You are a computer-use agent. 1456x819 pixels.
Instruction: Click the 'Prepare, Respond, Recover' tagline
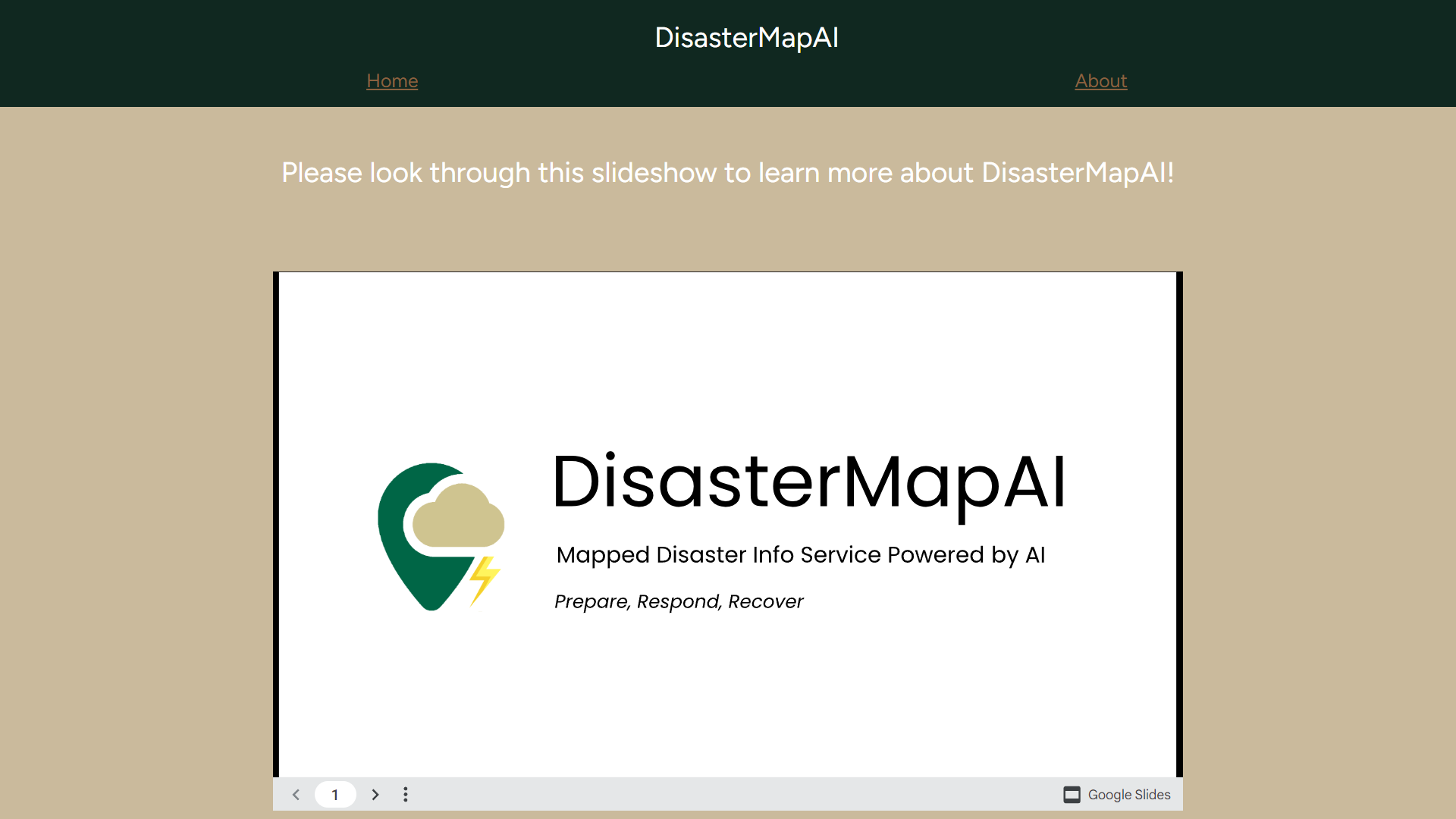[678, 602]
